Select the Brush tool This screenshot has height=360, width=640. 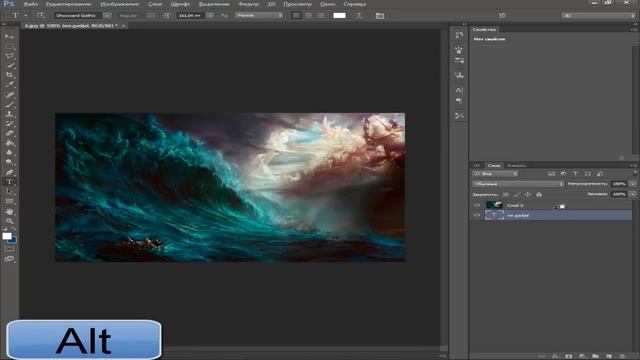9,105
